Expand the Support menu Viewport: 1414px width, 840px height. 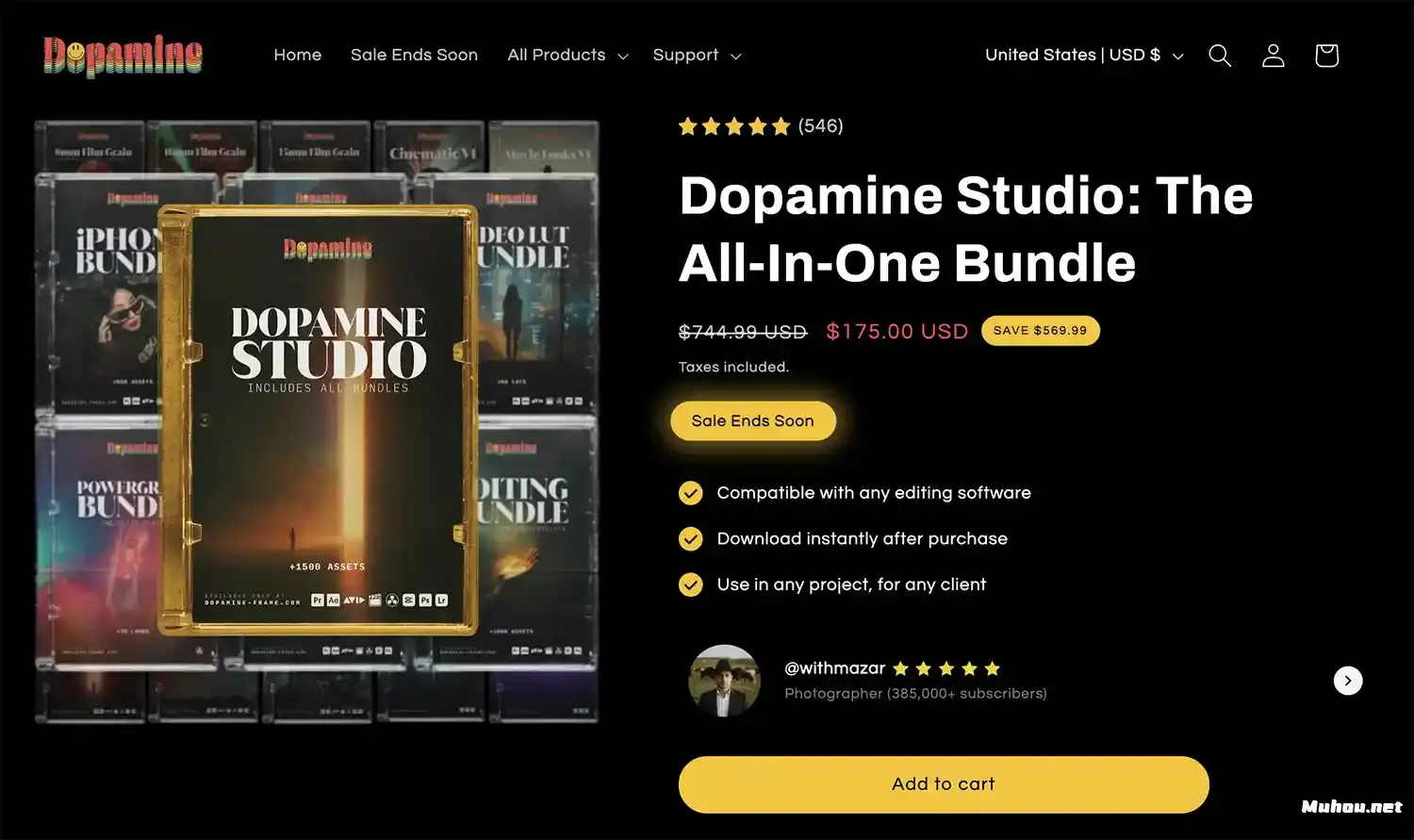697,55
